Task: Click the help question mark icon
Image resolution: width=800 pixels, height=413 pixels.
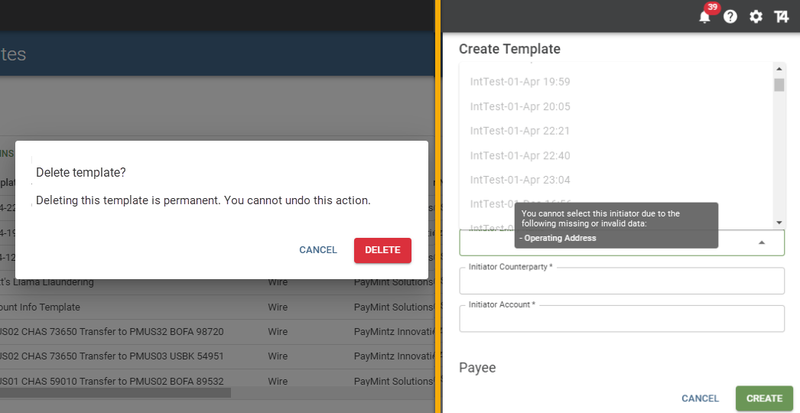Action: [x=730, y=17]
